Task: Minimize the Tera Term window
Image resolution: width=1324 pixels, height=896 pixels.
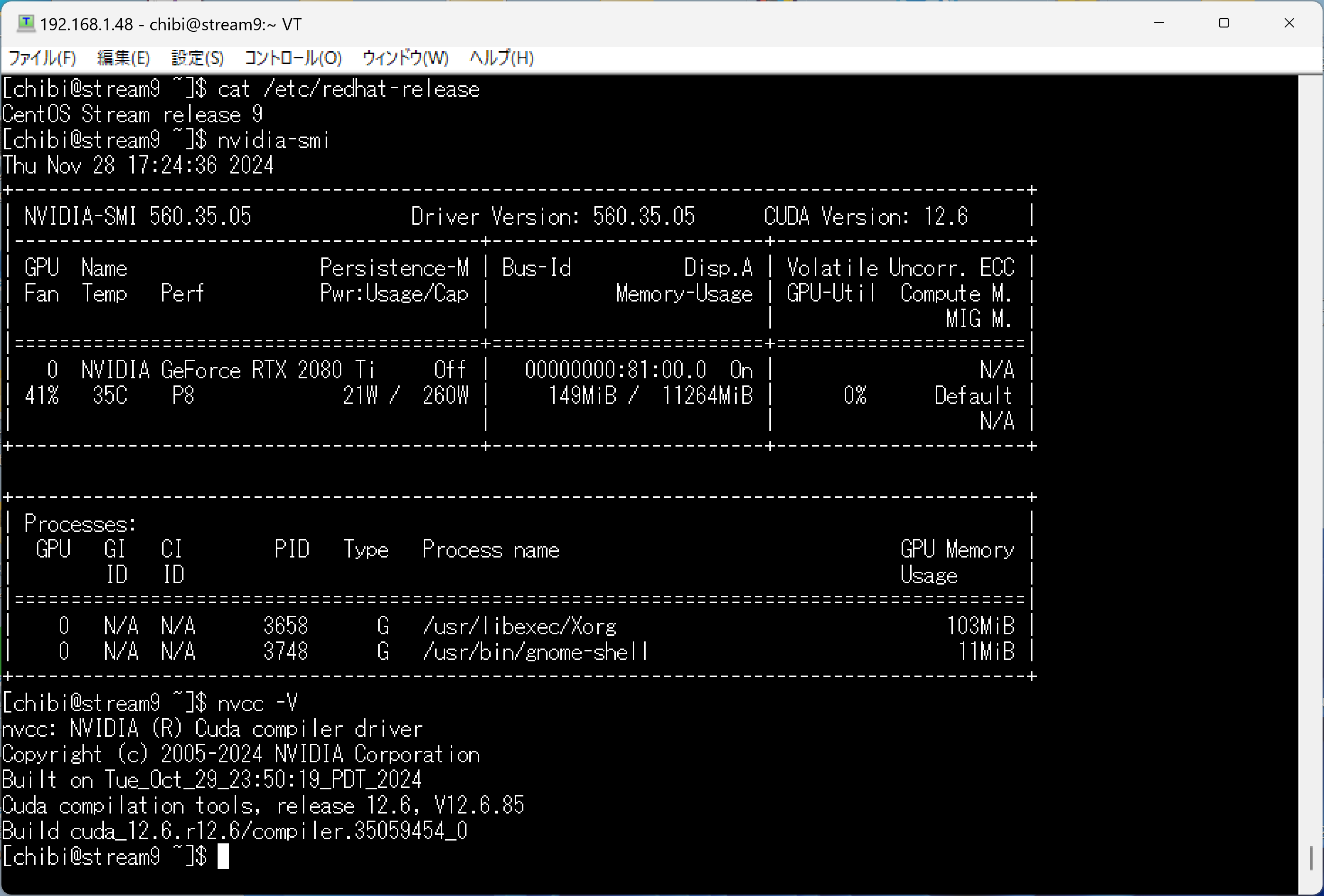Action: tap(1159, 23)
